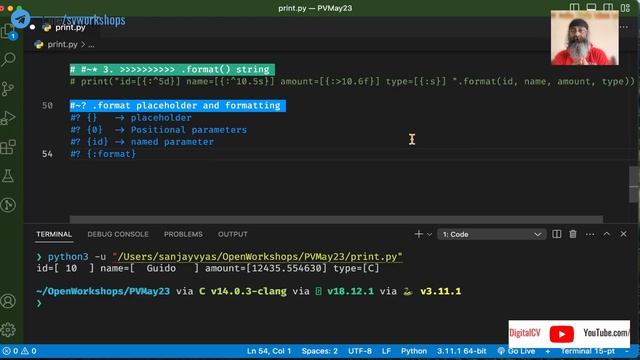Click the horizontal editor scrollbar
This screenshot has width=640, height=360.
(336, 220)
